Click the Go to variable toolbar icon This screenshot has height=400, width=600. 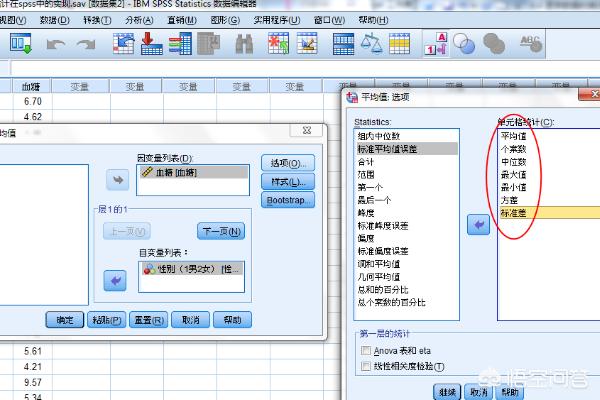[152, 44]
